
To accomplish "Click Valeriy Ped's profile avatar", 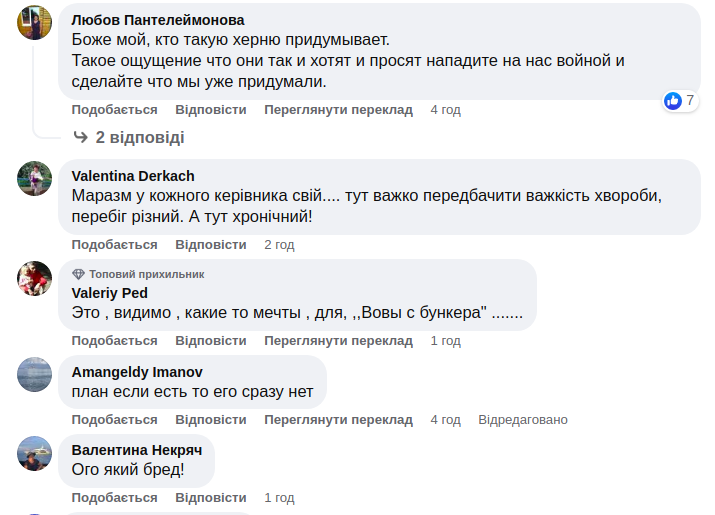I will 35,278.
